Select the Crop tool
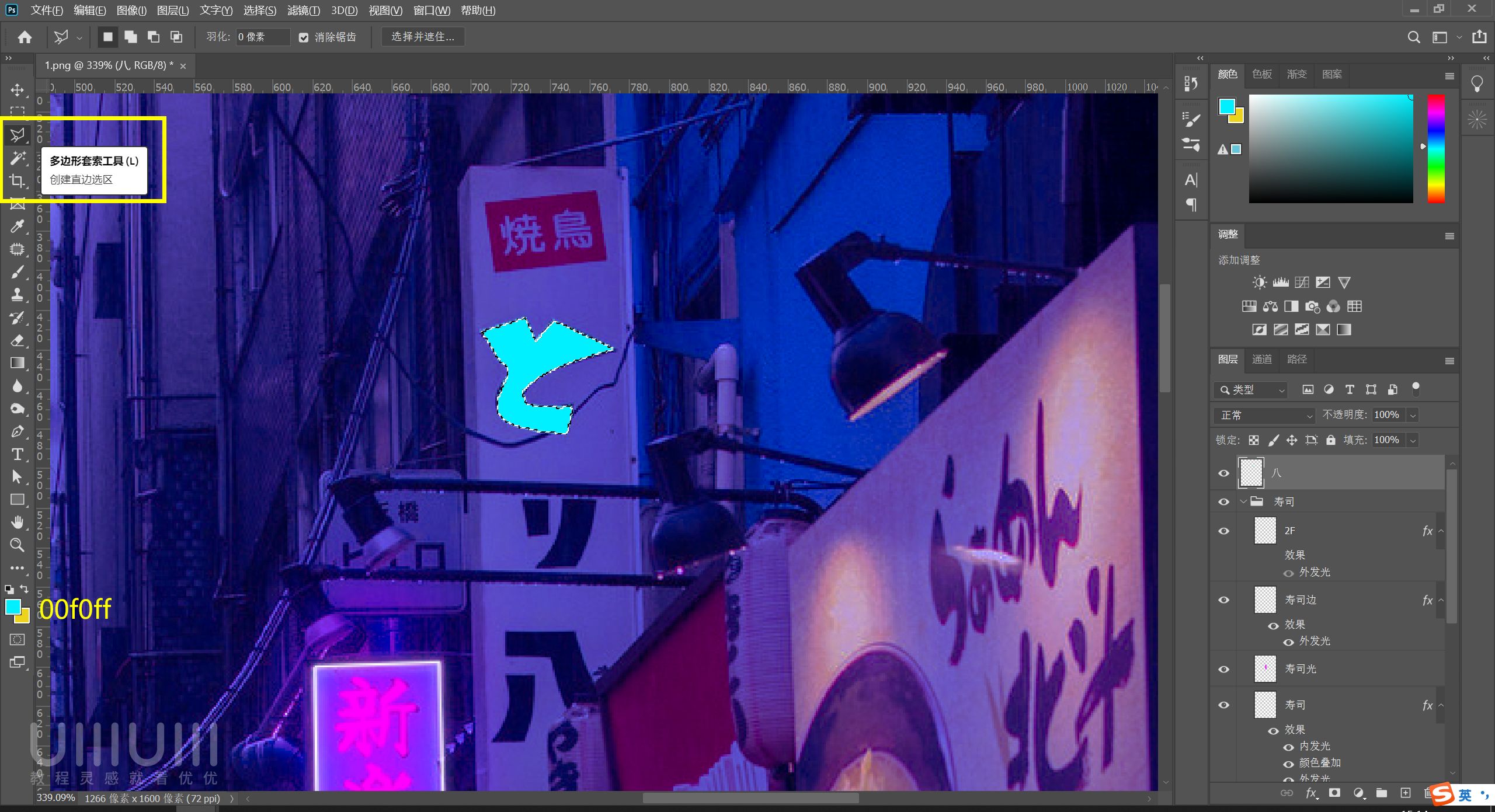The width and height of the screenshot is (1495, 812). coord(18,181)
